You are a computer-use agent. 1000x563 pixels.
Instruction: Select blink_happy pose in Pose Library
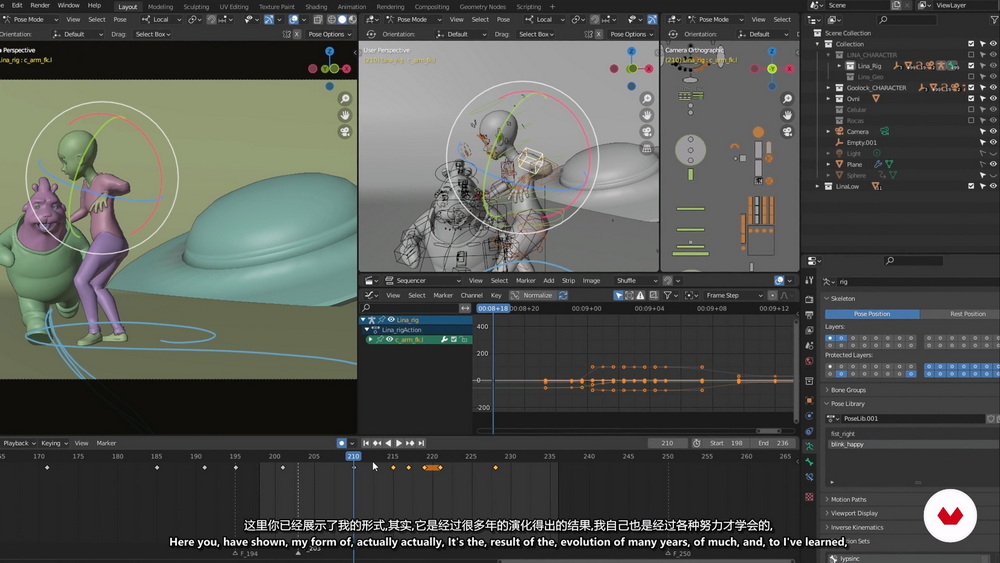point(913,444)
